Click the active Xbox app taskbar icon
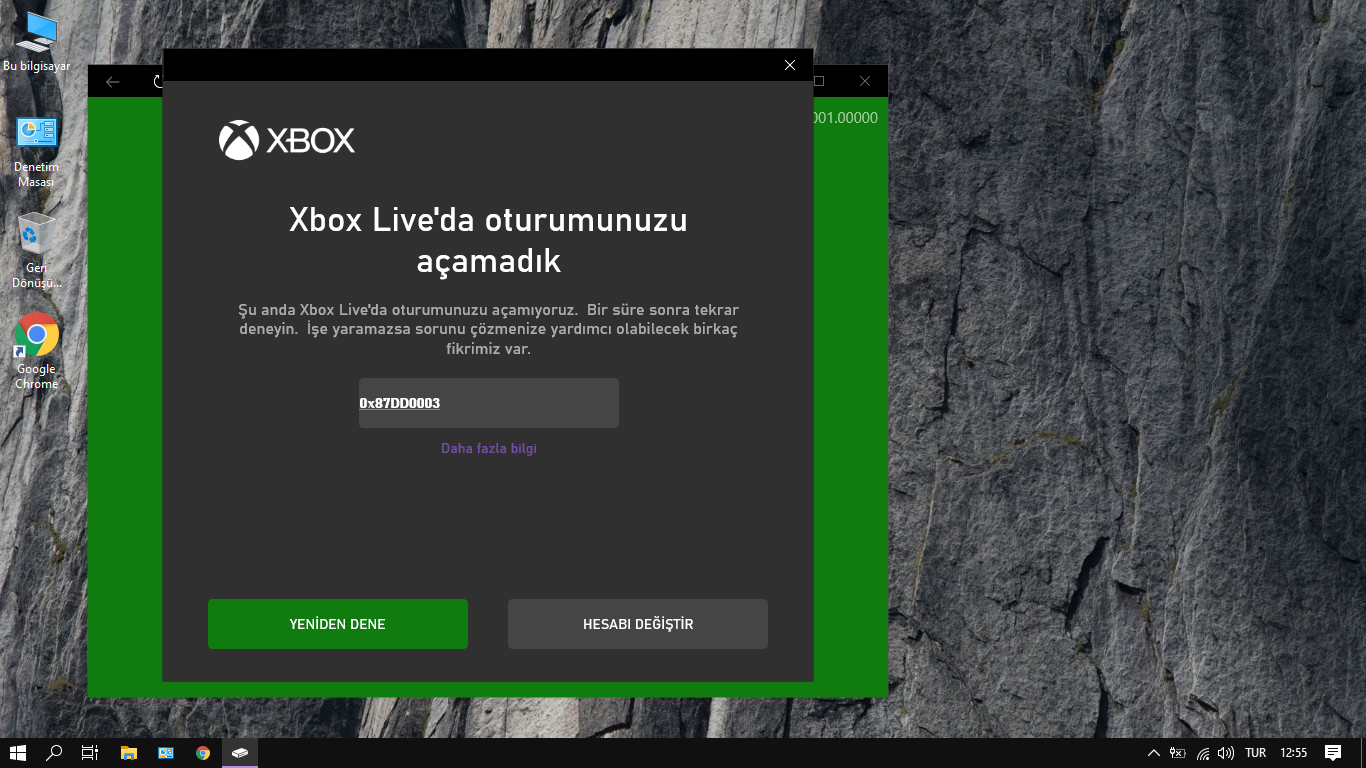1366x768 pixels. click(240, 753)
